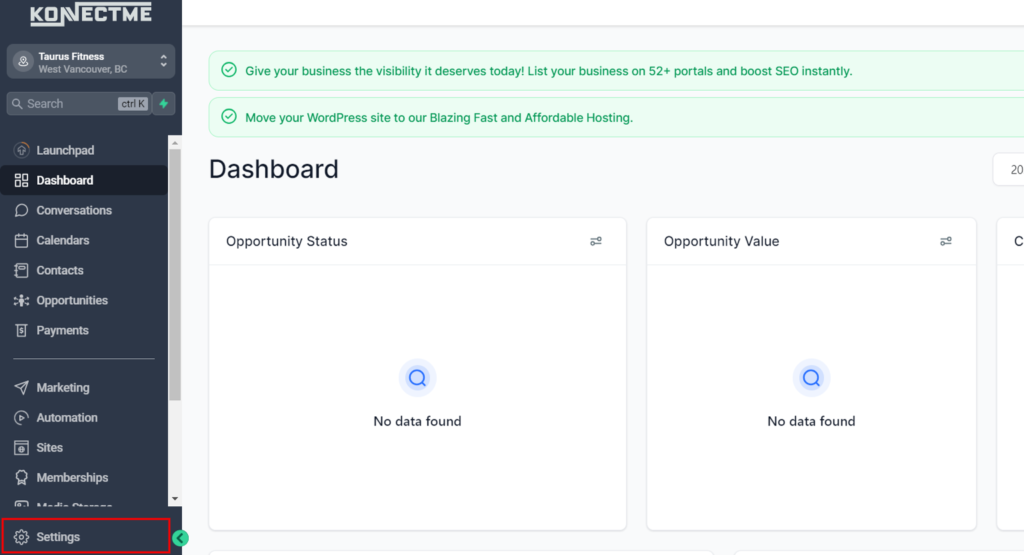This screenshot has width=1024, height=555.
Task: Open the date range selector
Action: coord(1008,170)
